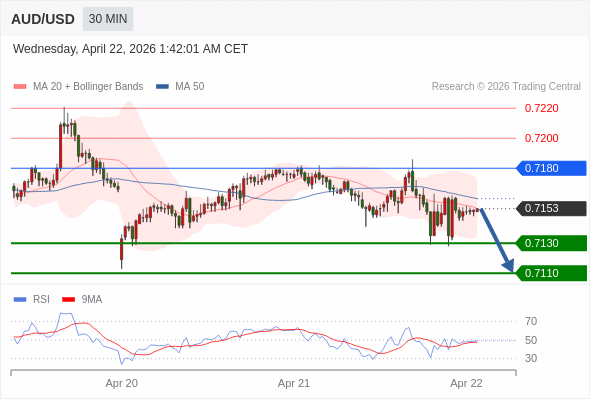This screenshot has height=400, width=590.
Task: Click the MA 20 + Bollinger Bands legend text
Action: 88,87
